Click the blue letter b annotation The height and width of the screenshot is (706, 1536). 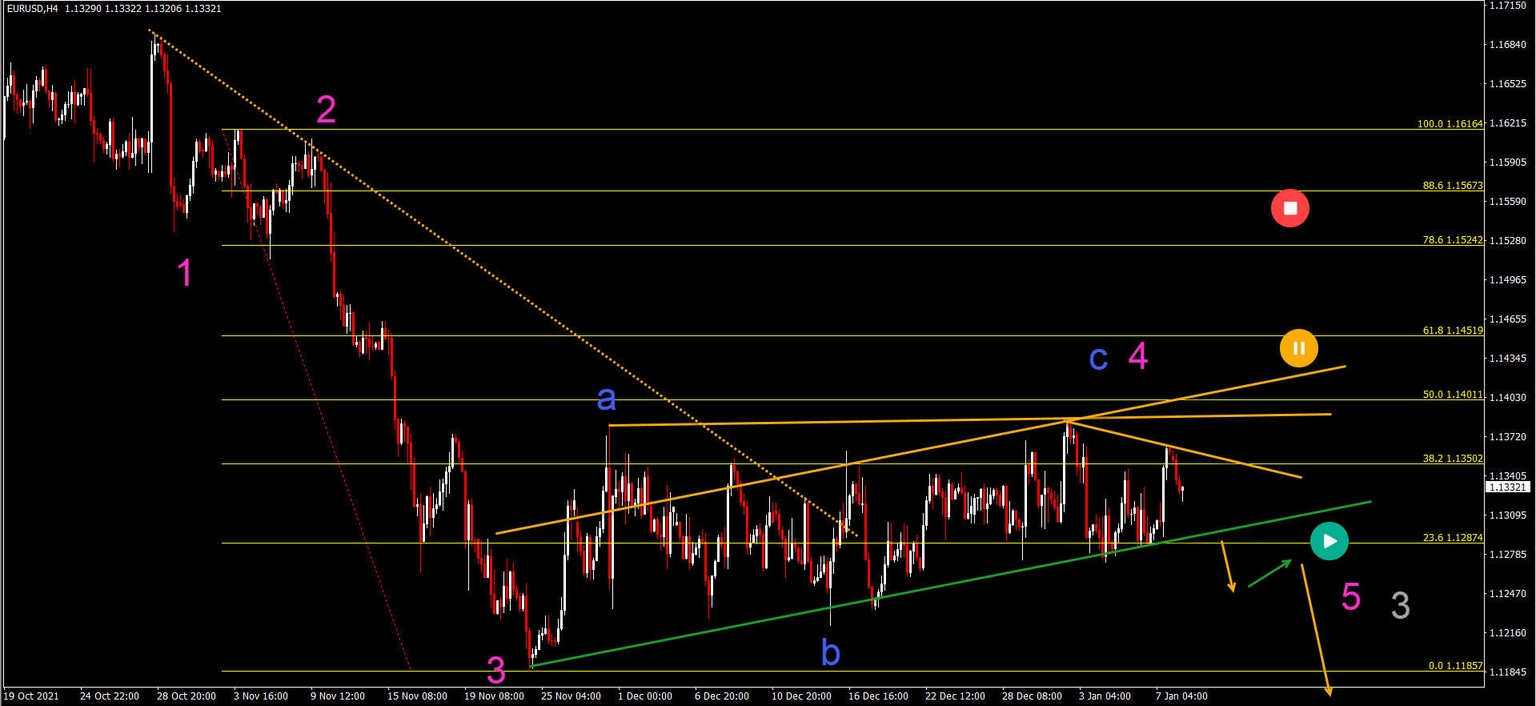(829, 653)
